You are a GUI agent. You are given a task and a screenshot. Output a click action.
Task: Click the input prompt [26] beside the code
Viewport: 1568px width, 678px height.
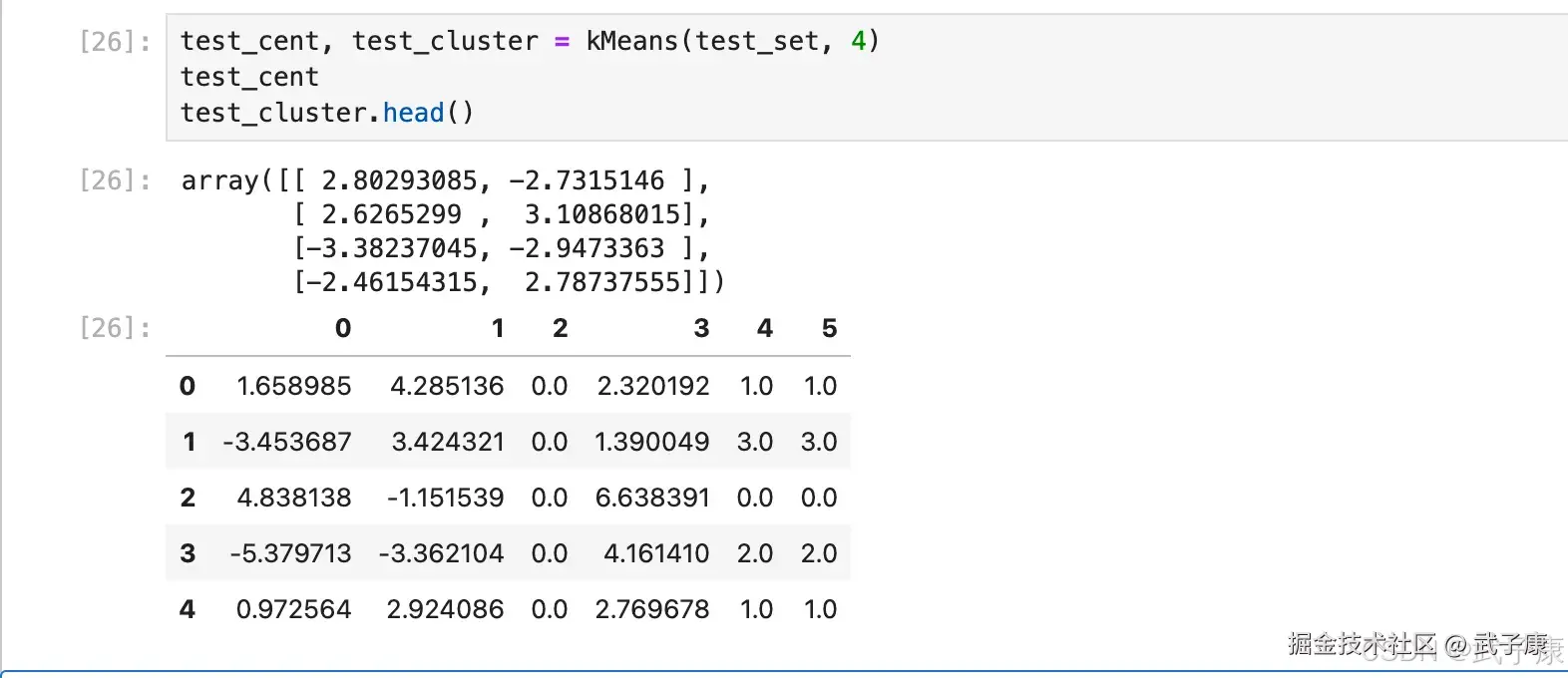(115, 42)
